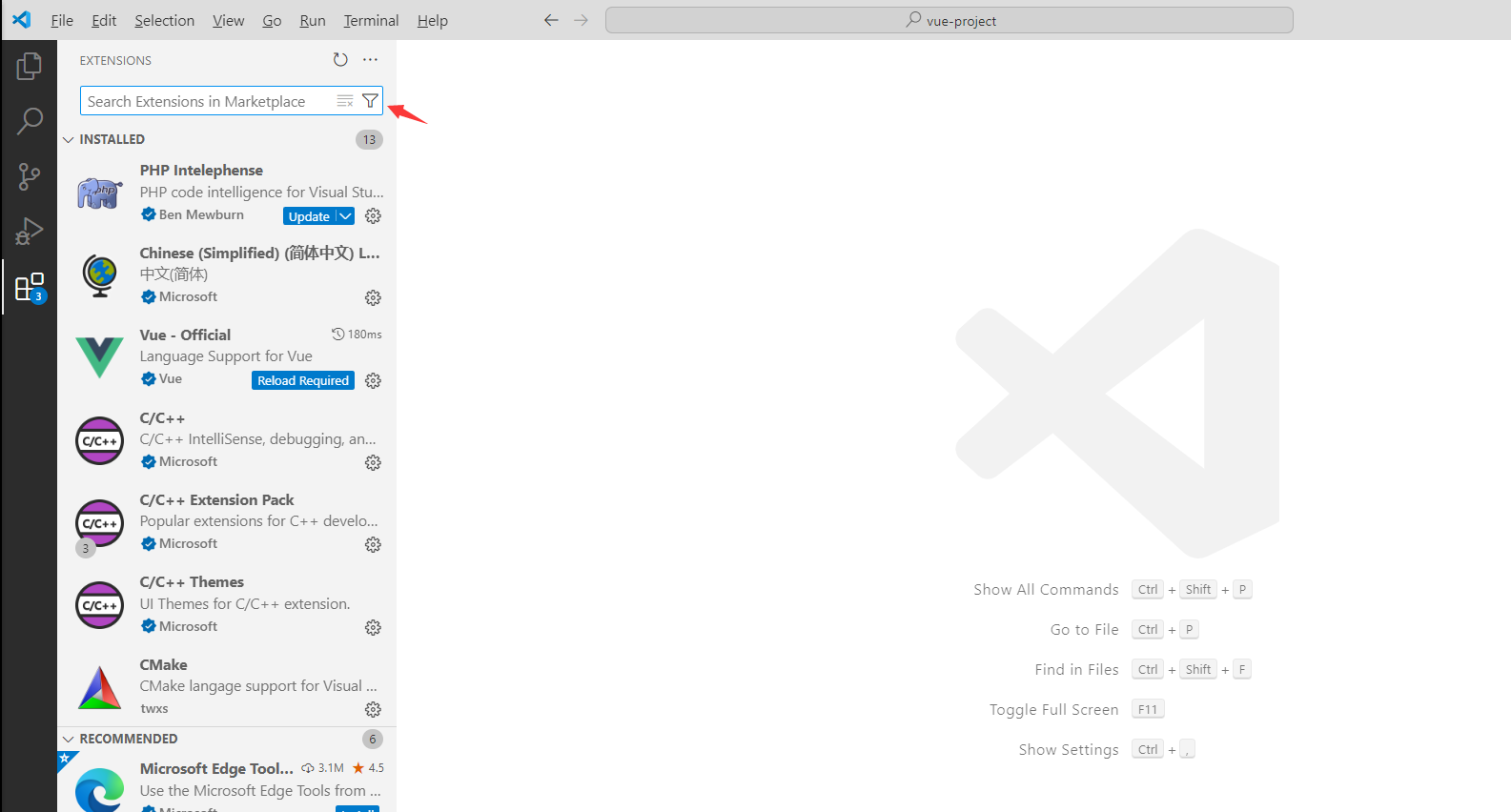Select the CMake triangle extension icon
The image size is (1511, 812).
(x=100, y=687)
